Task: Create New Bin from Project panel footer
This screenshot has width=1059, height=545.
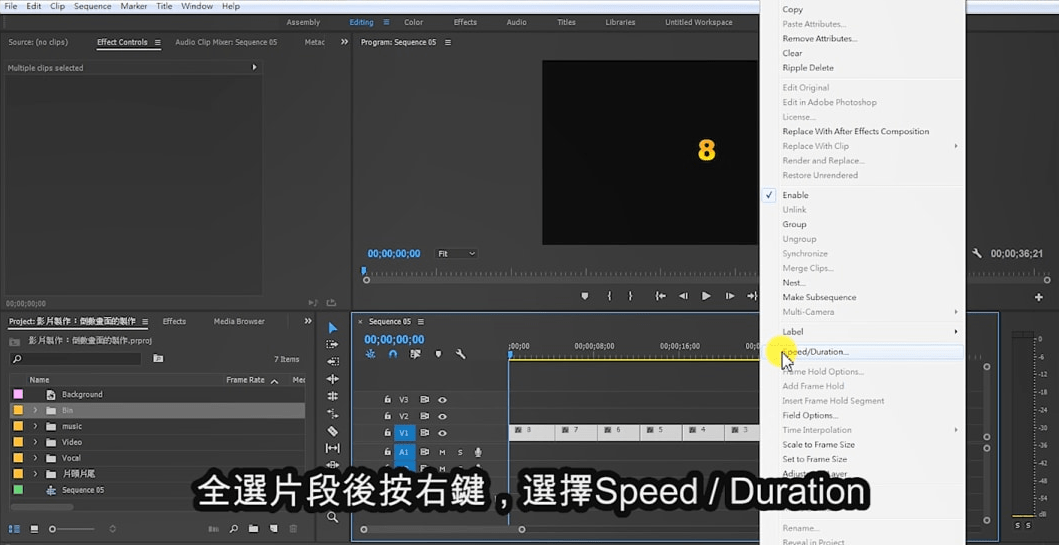Action: [x=253, y=529]
